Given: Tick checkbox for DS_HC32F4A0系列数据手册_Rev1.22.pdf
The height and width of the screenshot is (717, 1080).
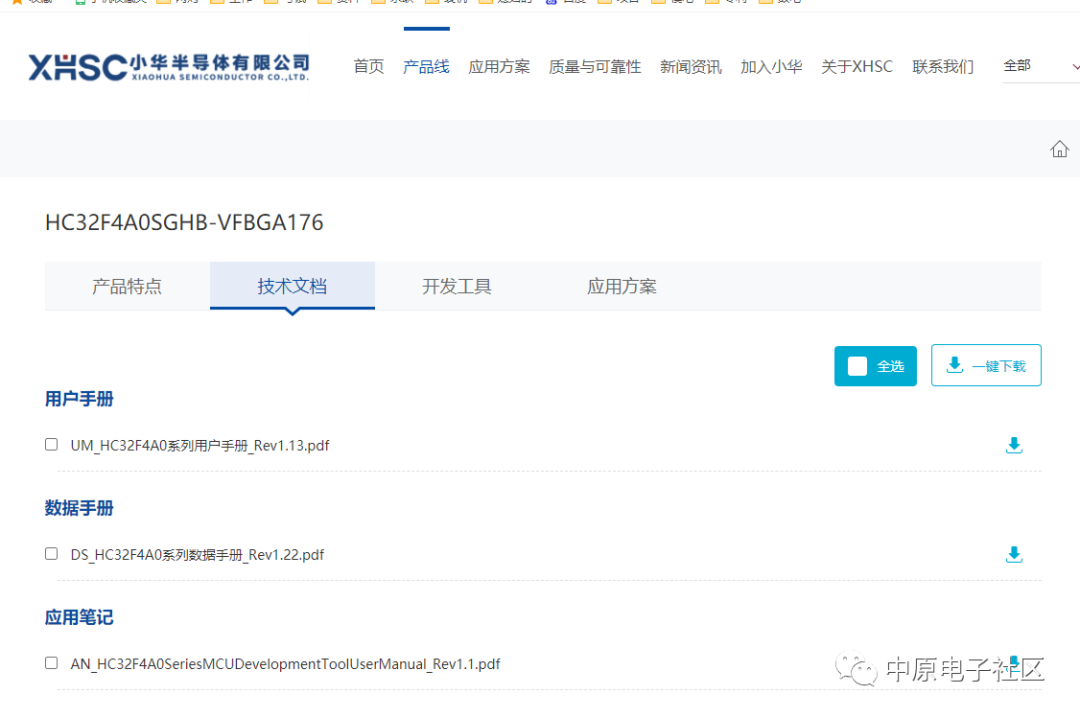Looking at the screenshot, I should pos(52,554).
